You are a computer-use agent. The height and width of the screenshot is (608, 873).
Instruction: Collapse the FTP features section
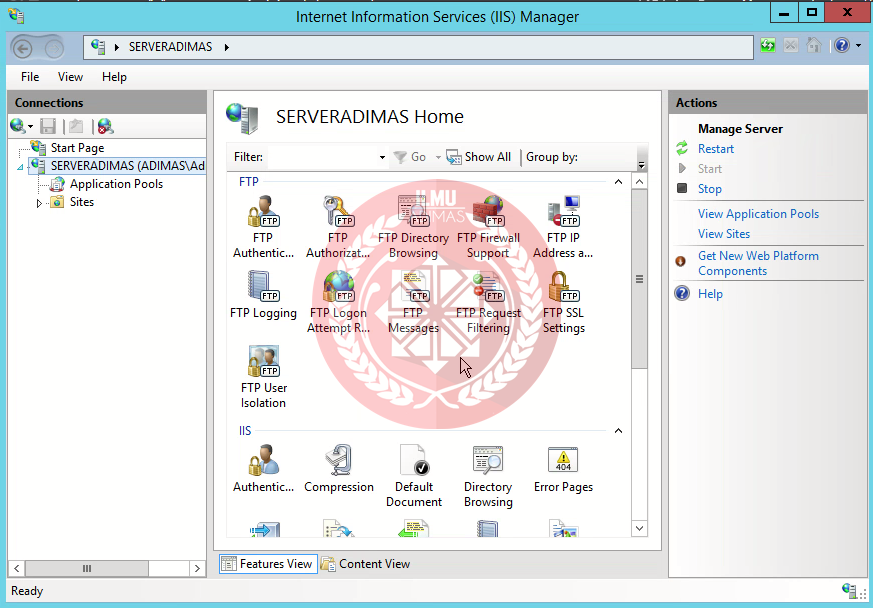pyautogui.click(x=617, y=181)
